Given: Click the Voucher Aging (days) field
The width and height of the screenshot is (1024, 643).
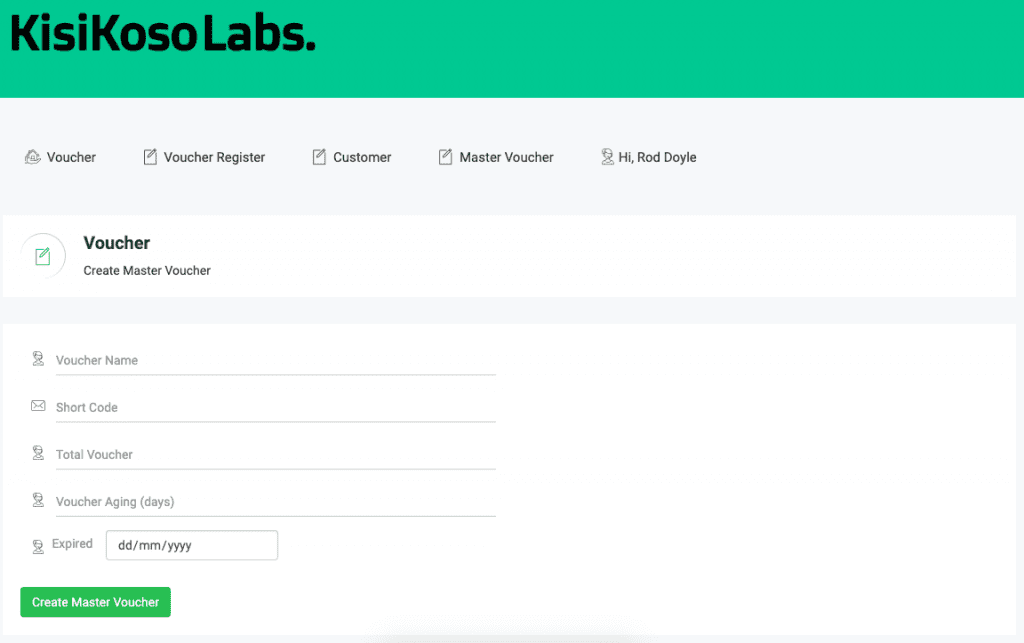Looking at the screenshot, I should click(x=275, y=501).
